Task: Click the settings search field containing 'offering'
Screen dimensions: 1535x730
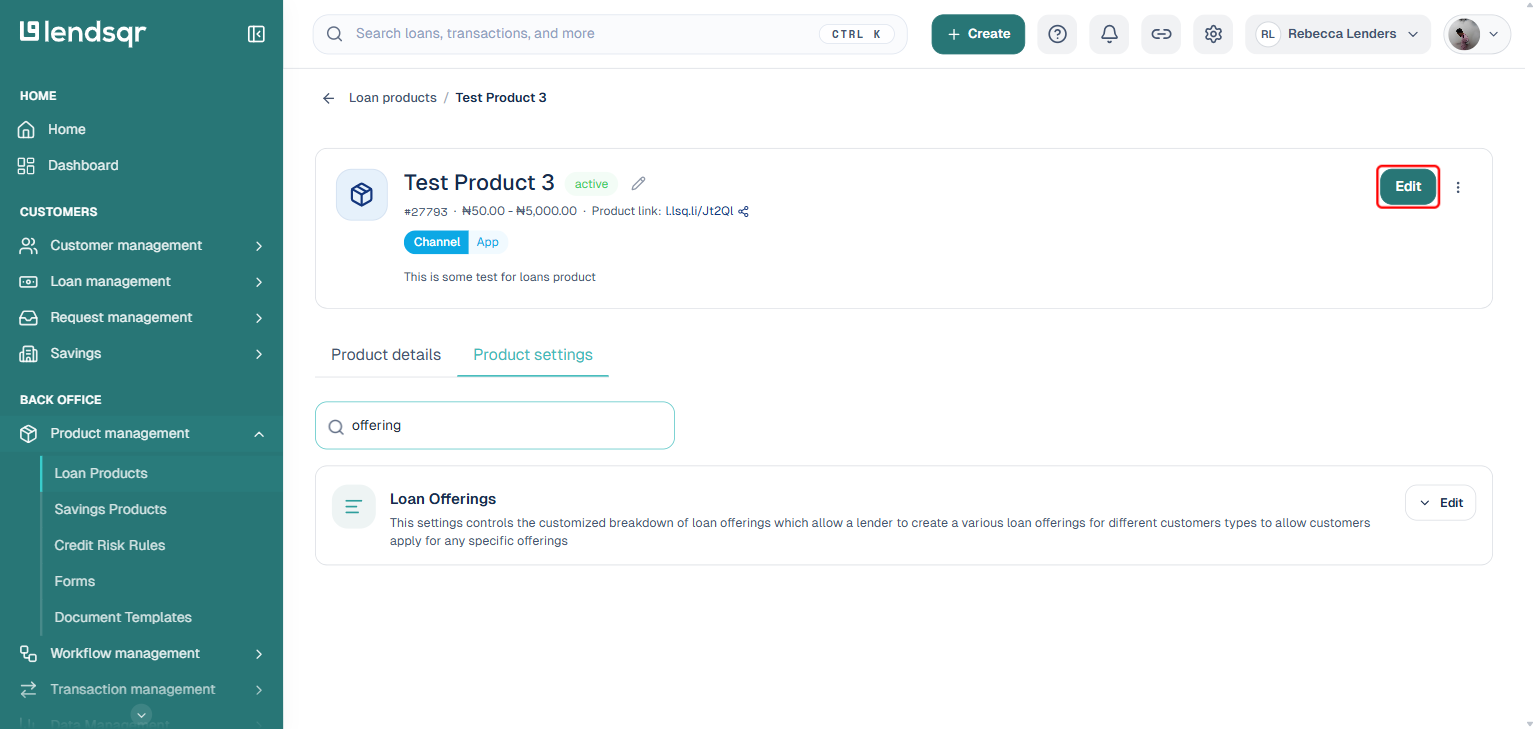Action: pos(495,426)
